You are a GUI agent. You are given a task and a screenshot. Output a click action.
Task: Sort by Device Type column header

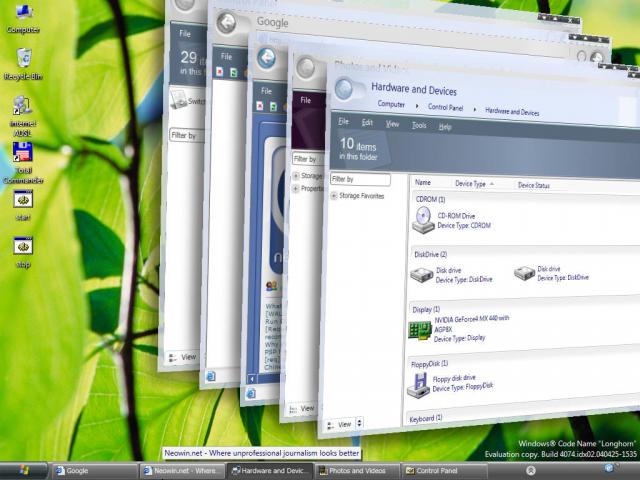(x=470, y=184)
